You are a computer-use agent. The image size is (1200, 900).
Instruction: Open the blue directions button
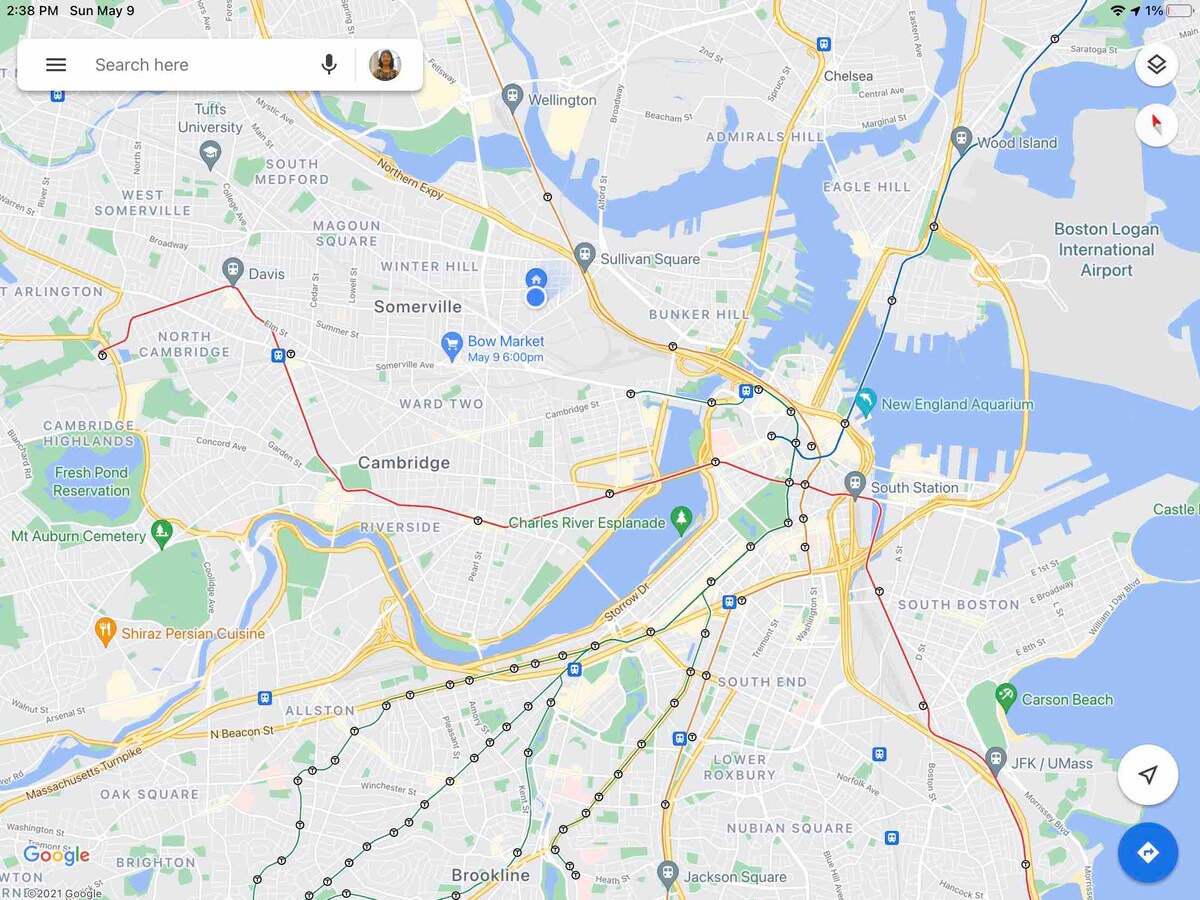tap(1148, 852)
